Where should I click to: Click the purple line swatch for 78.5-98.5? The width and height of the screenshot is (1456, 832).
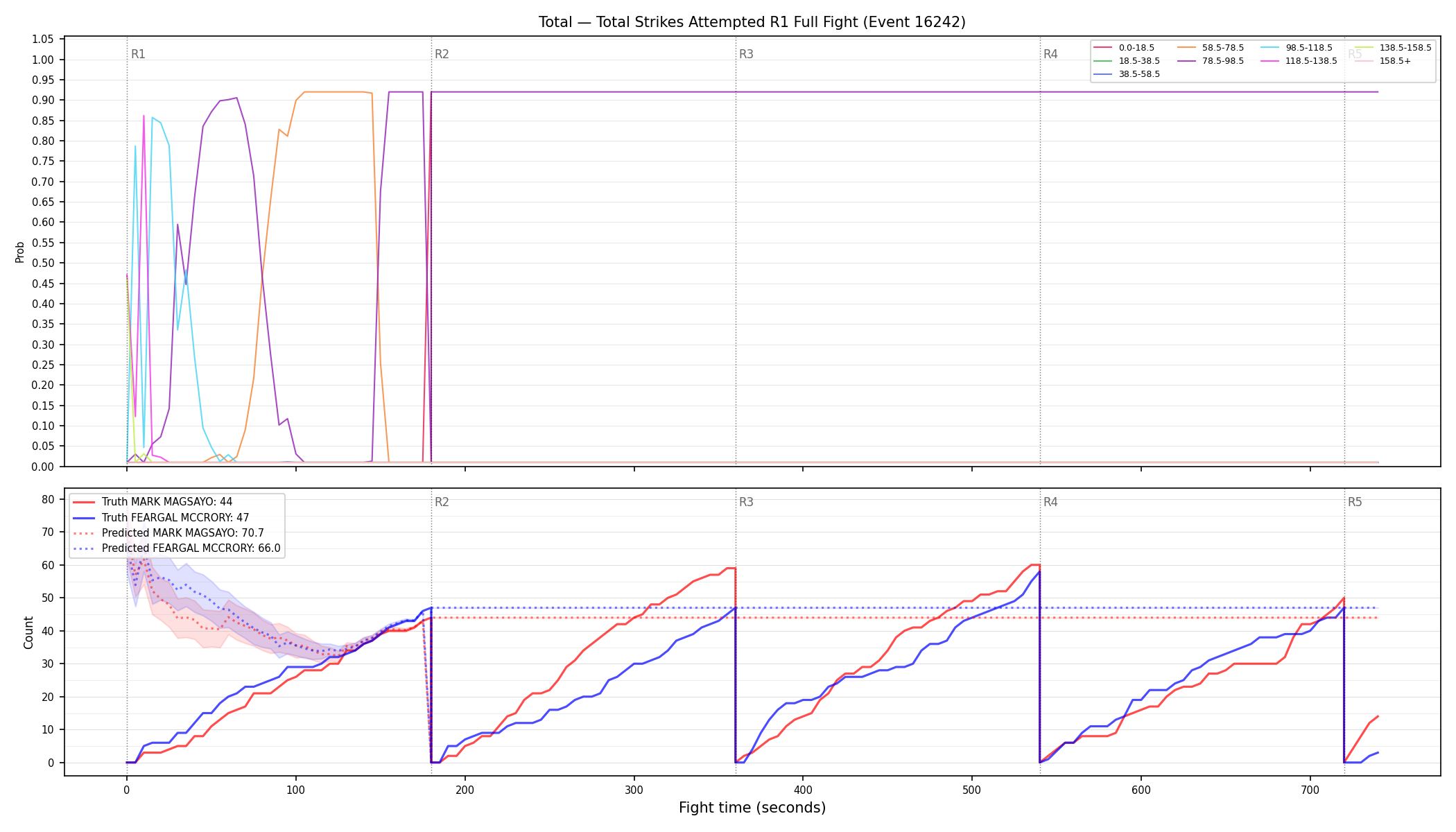point(1186,61)
